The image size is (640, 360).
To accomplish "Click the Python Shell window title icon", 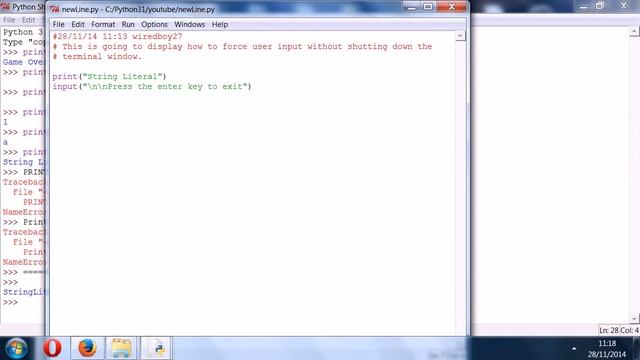I will coord(5,7).
